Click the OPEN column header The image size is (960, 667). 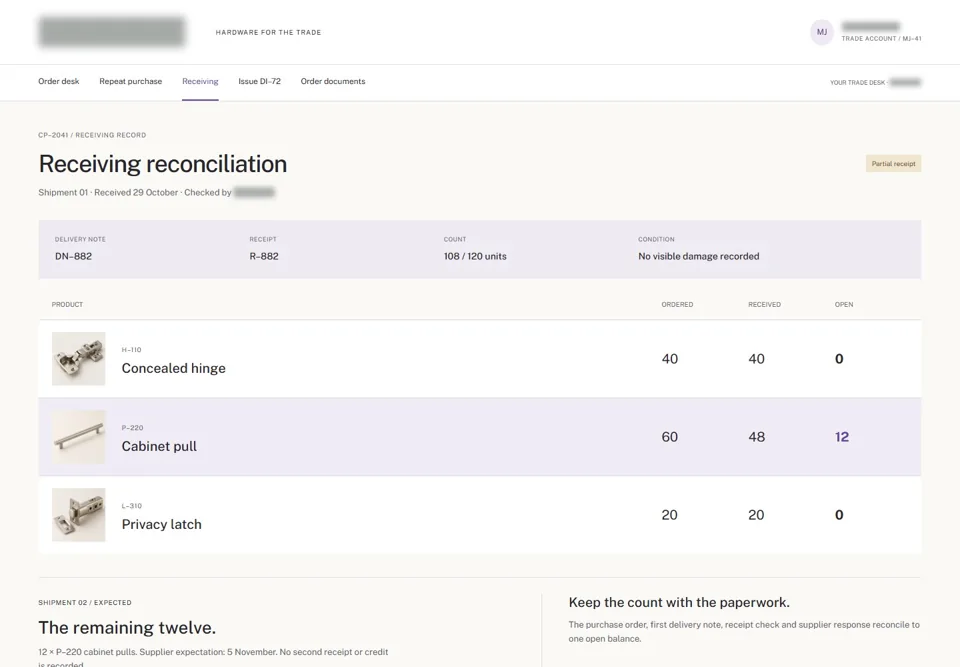[x=844, y=304]
